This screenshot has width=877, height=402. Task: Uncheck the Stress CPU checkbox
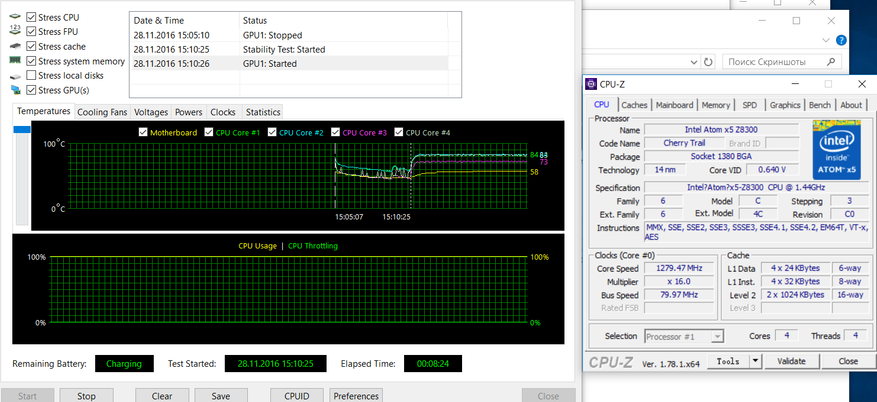pos(31,17)
